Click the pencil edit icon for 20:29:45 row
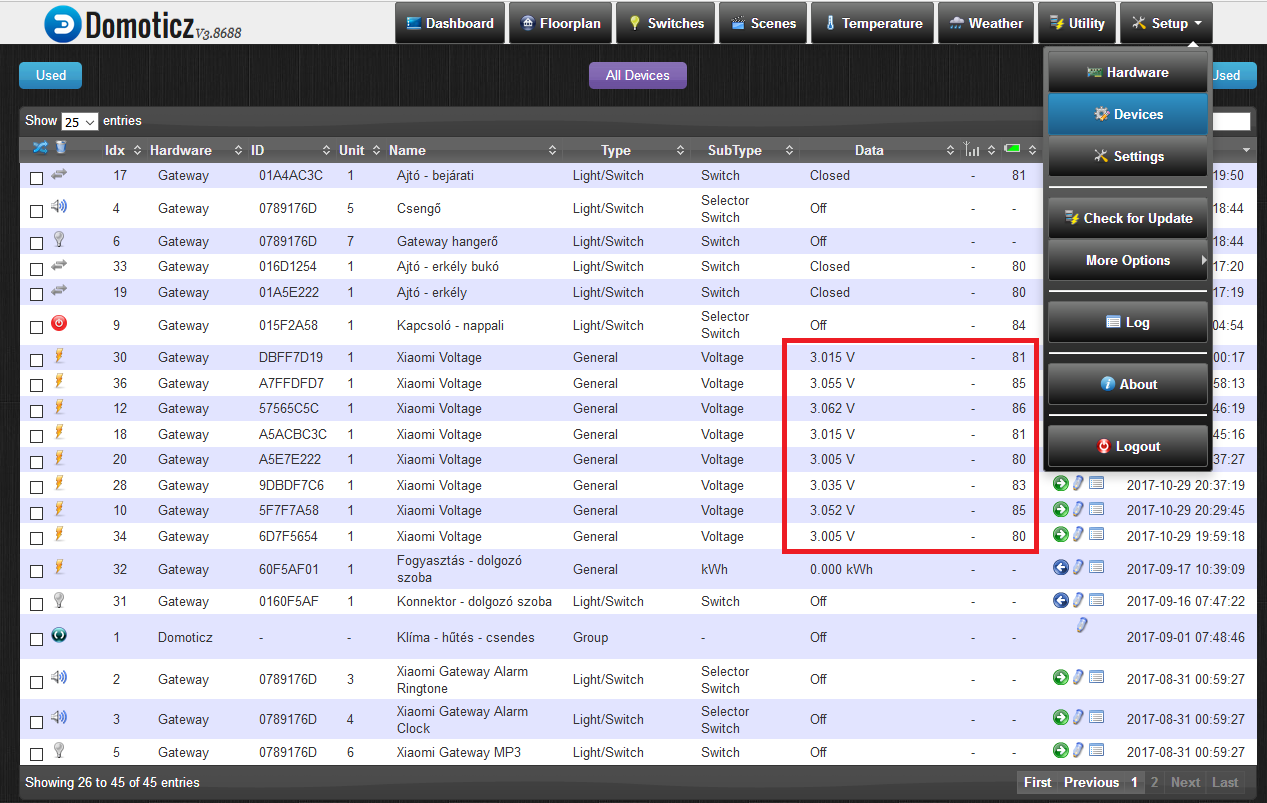 1079,509
